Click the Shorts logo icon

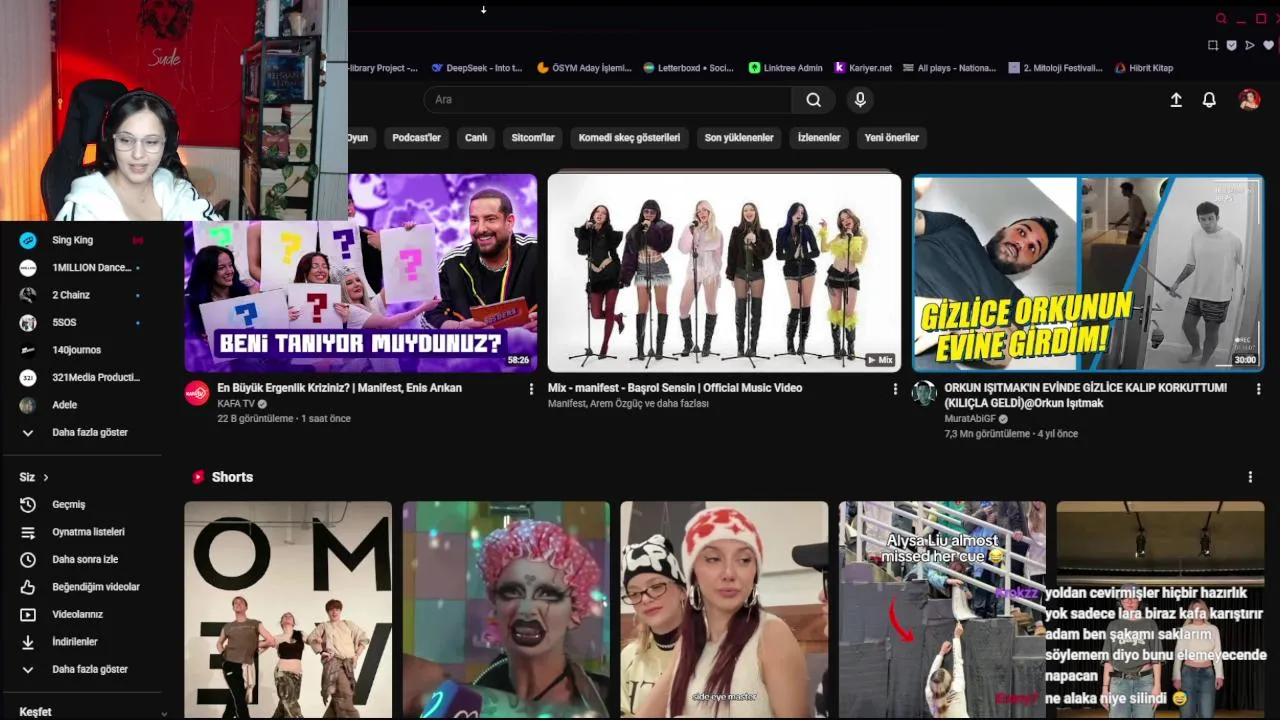coord(198,477)
